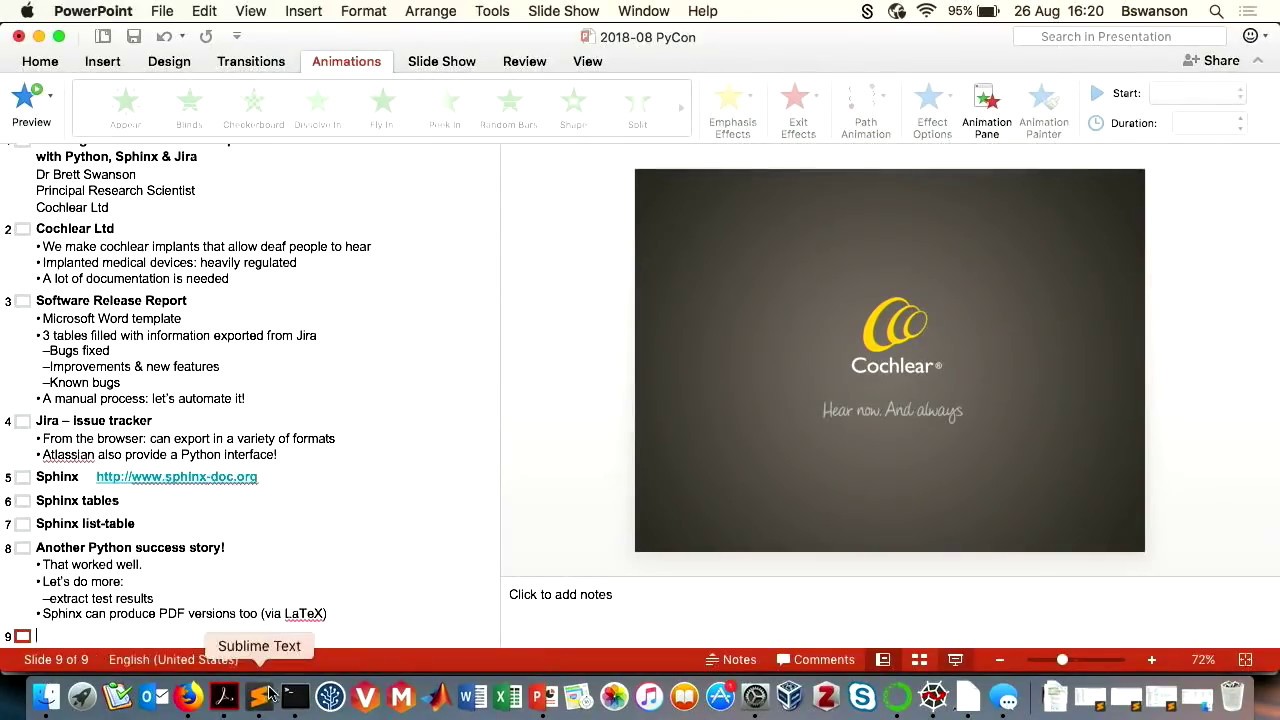The height and width of the screenshot is (720, 1280).
Task: Open the Transitions ribbon tab
Action: [251, 61]
